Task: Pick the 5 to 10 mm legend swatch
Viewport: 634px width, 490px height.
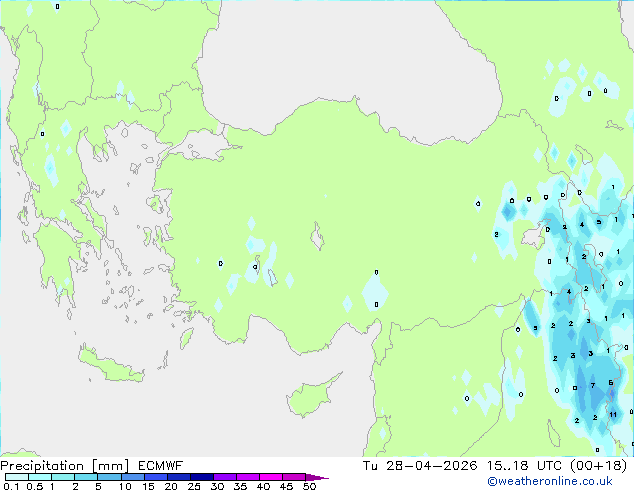Action: coord(109,477)
